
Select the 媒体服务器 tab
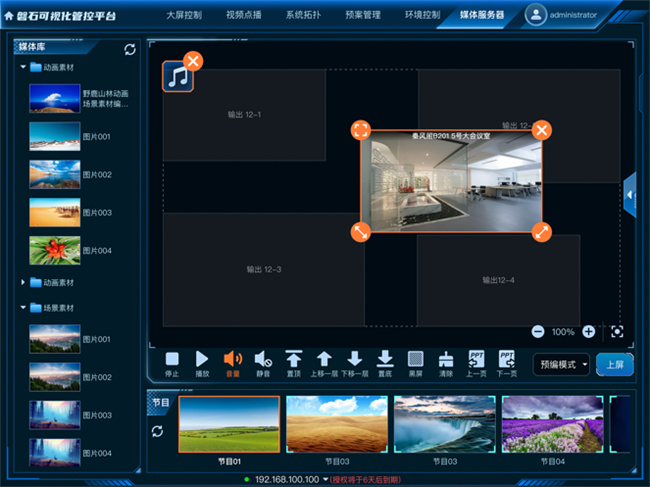[482, 15]
